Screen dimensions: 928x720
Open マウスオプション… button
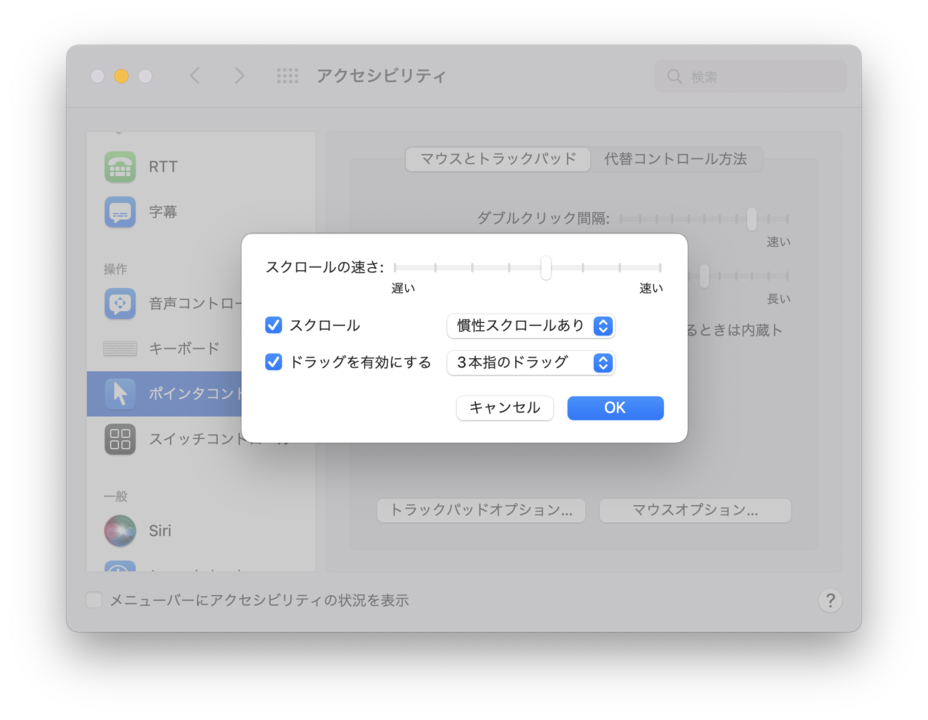point(695,510)
